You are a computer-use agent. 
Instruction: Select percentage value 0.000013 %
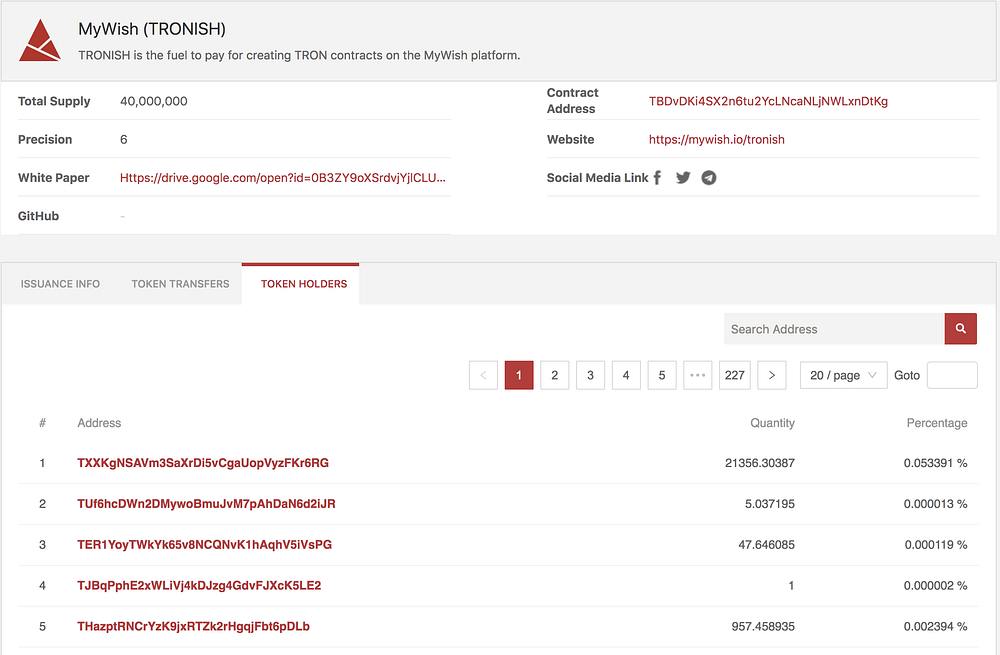click(936, 504)
